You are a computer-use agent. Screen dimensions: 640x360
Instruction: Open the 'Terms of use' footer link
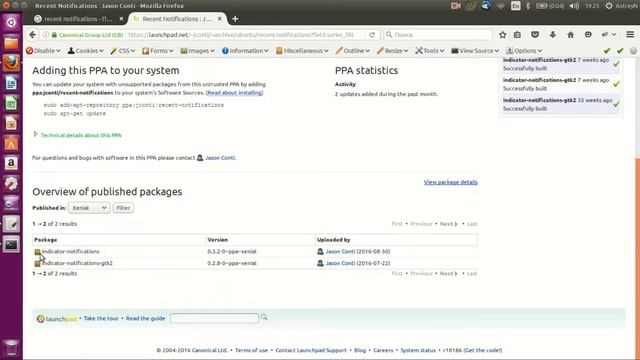251,350
